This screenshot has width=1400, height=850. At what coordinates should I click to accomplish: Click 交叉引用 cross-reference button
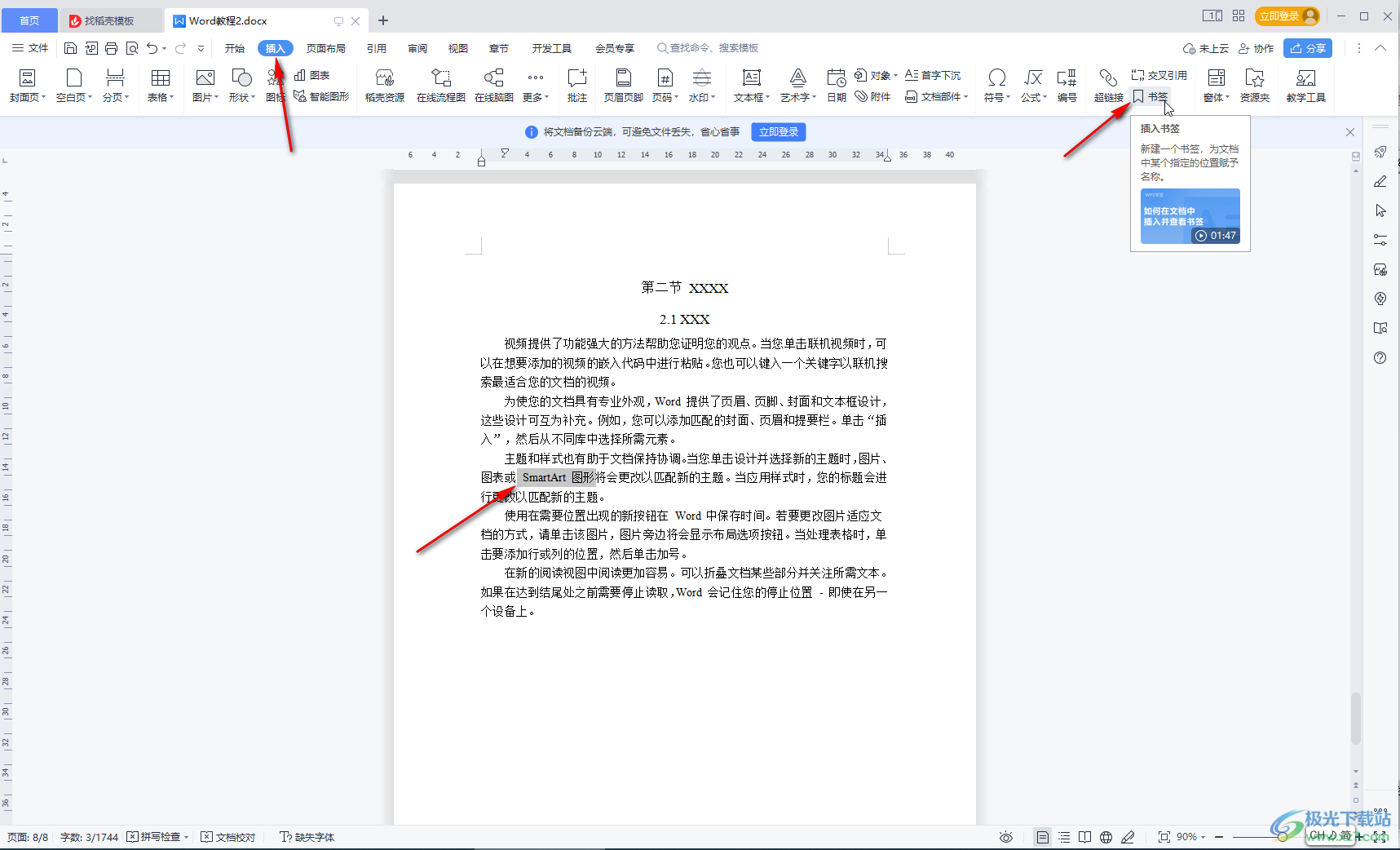click(1159, 75)
